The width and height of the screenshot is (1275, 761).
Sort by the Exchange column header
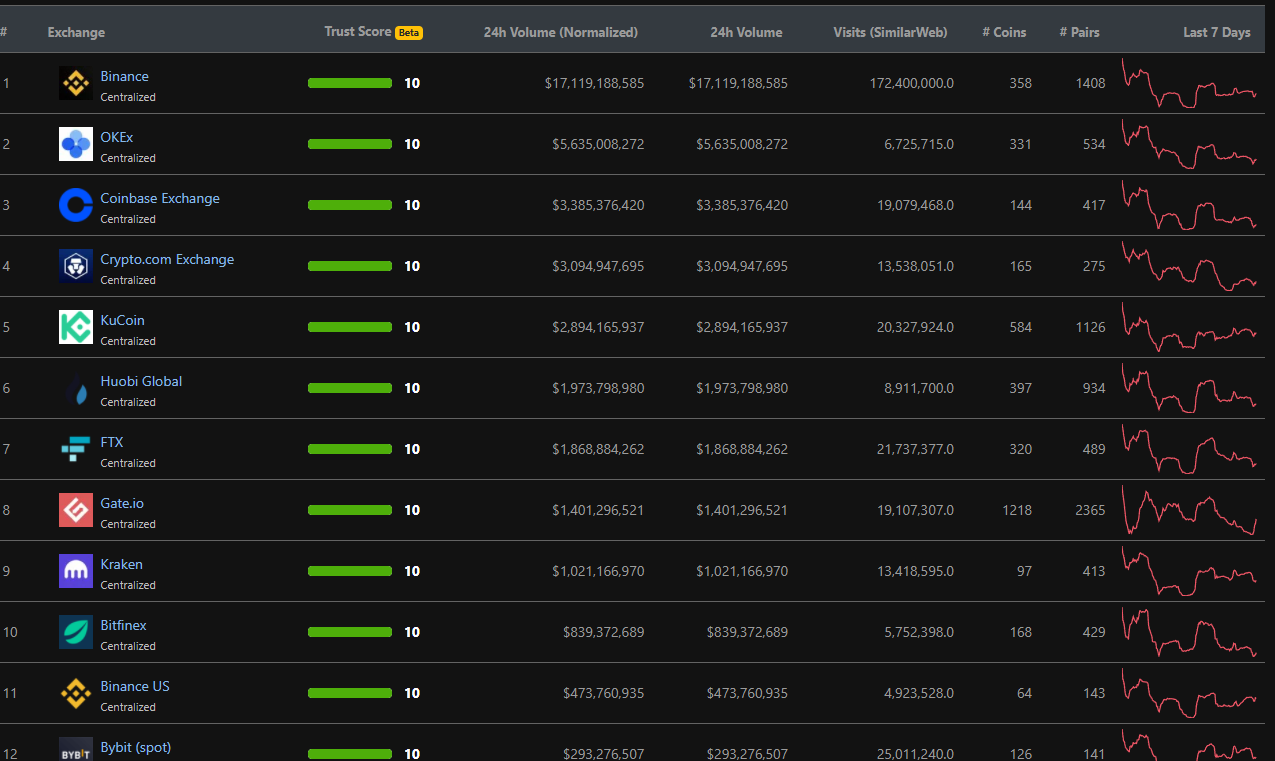point(76,32)
